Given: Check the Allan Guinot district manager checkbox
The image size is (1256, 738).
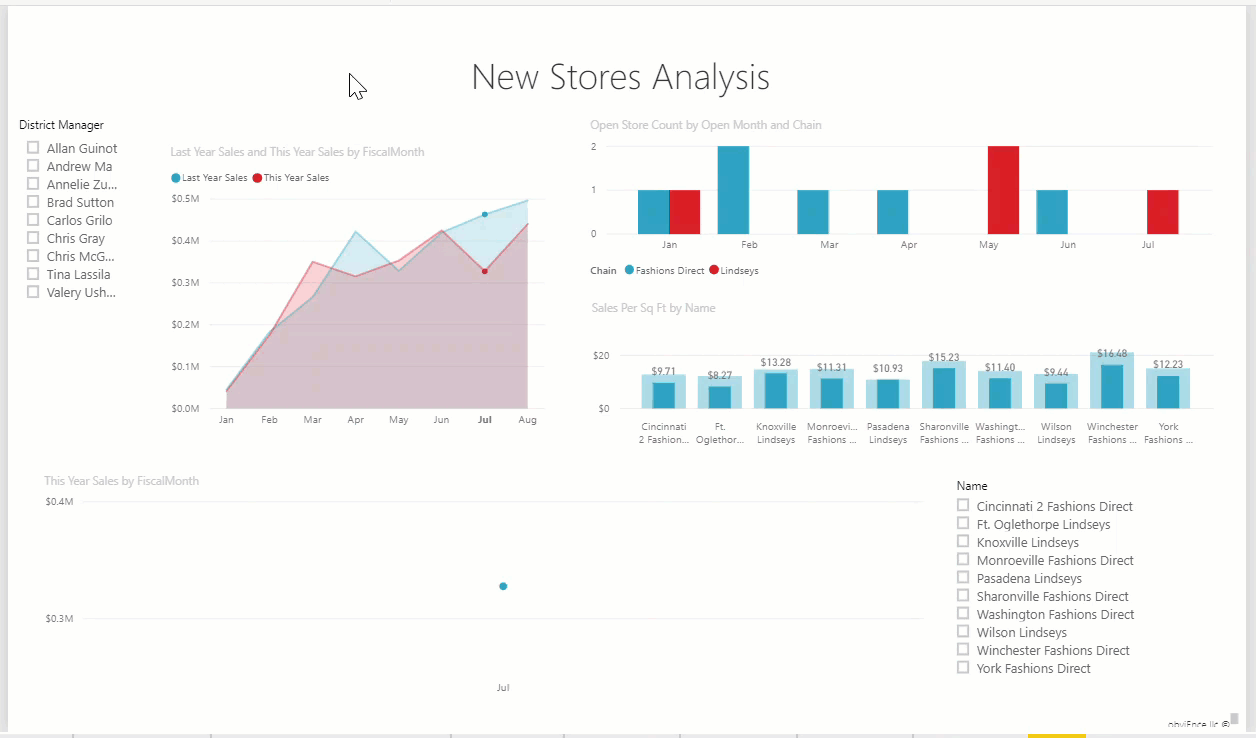Looking at the screenshot, I should [31, 148].
